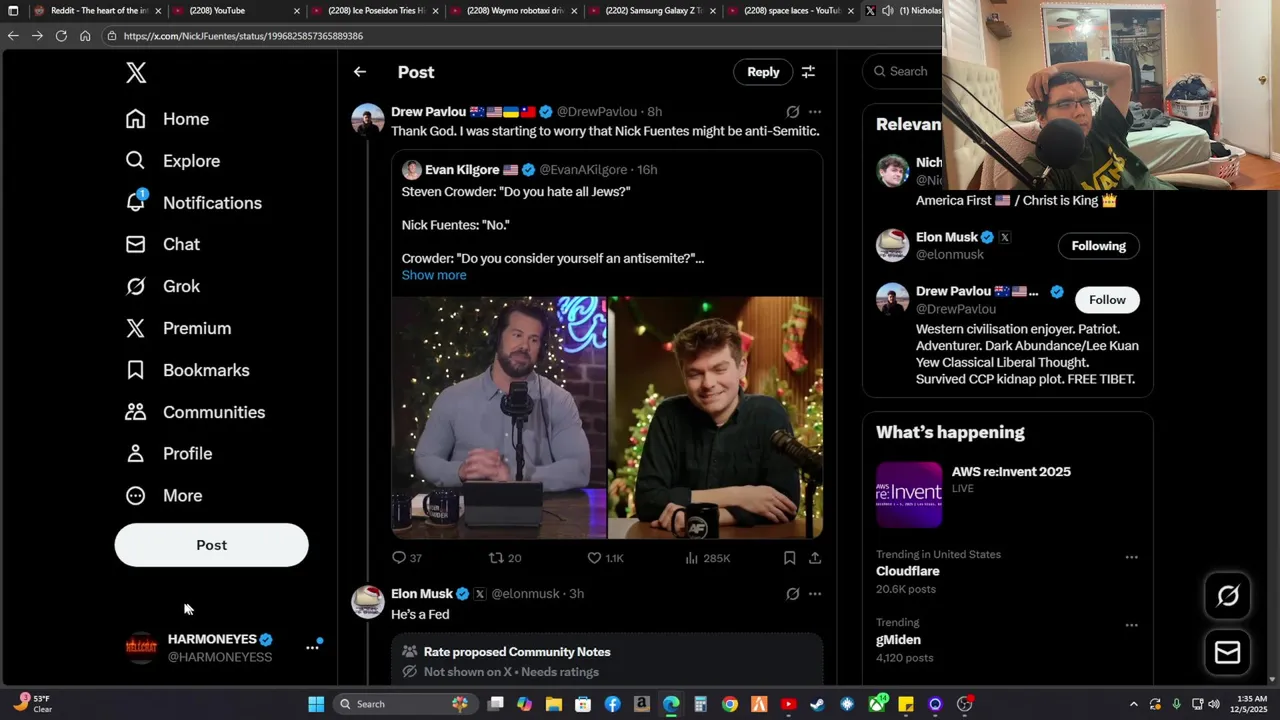Go back using the Post header arrow
The height and width of the screenshot is (720, 1280).
[360, 72]
